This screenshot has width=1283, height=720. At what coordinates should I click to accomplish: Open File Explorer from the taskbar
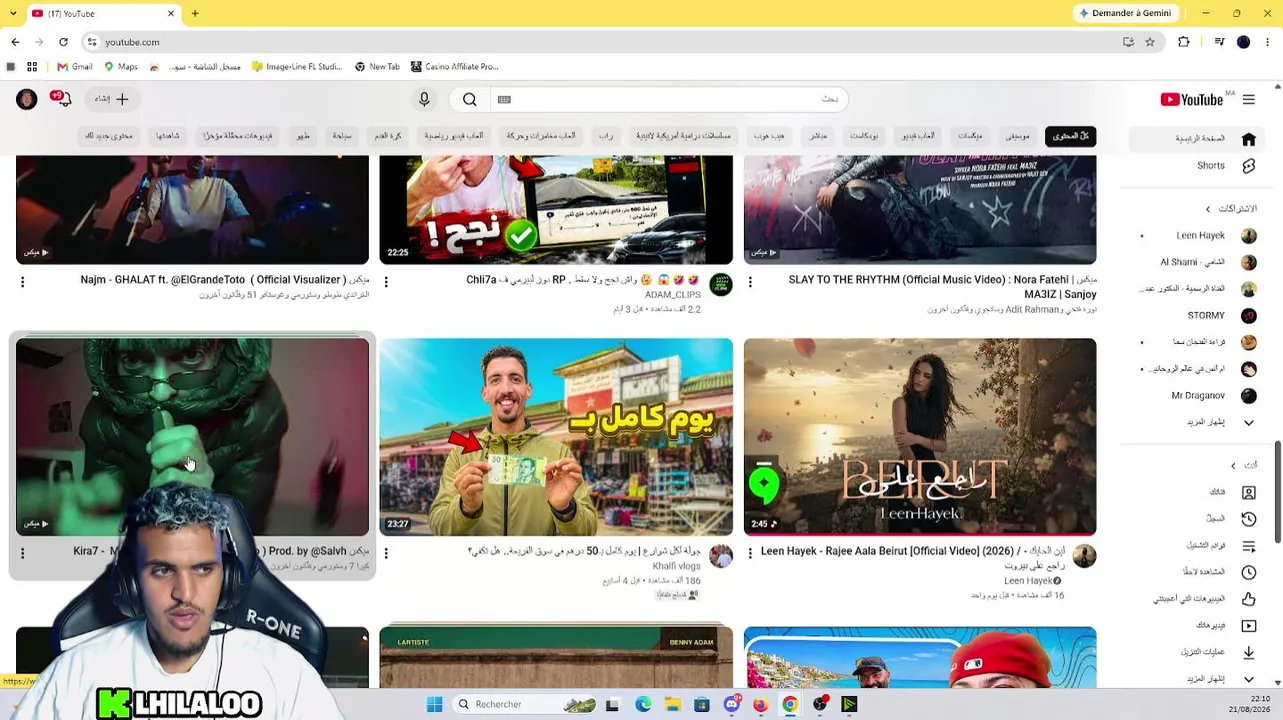point(673,704)
